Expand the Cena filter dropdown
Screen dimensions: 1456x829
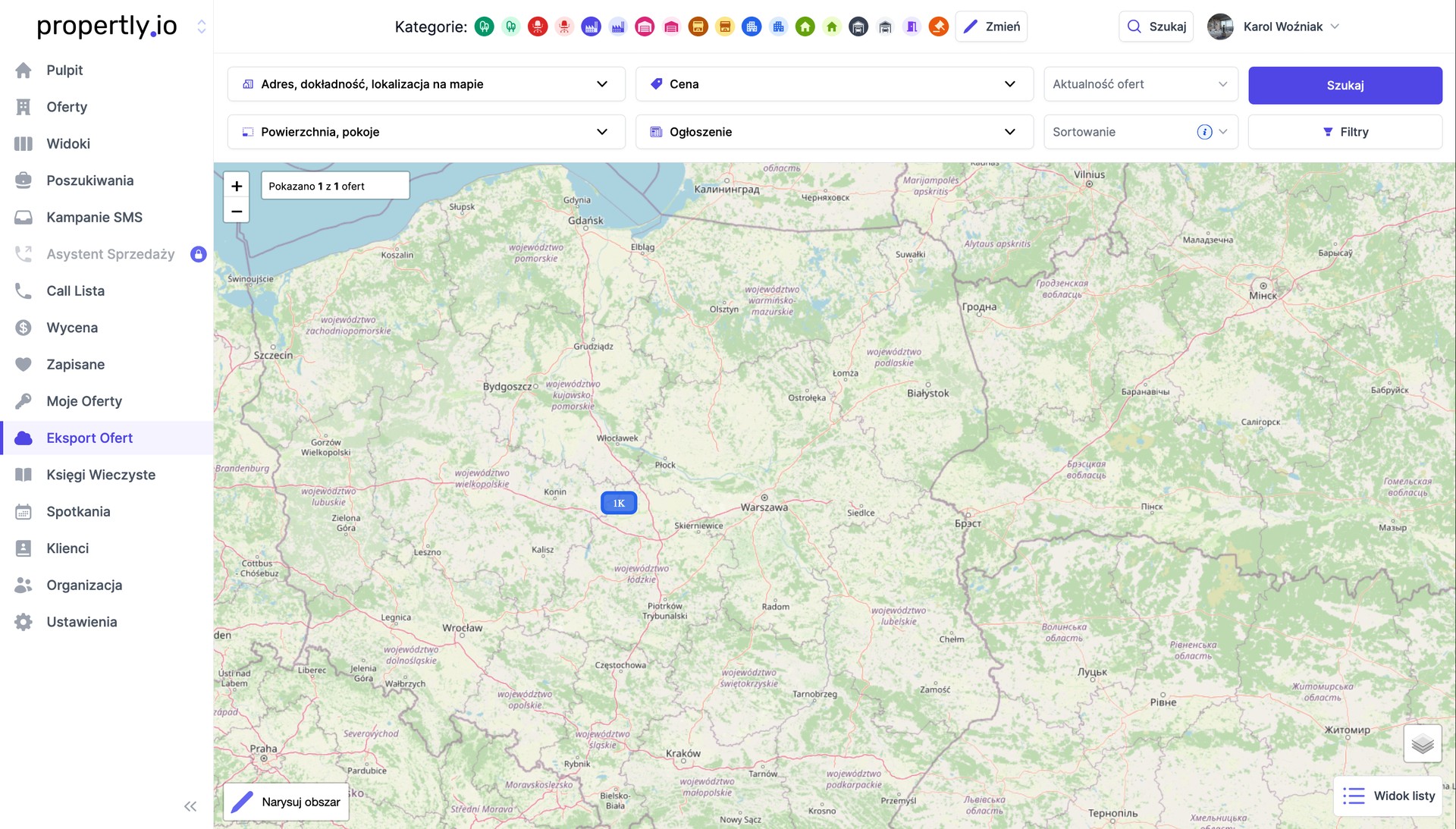(834, 84)
